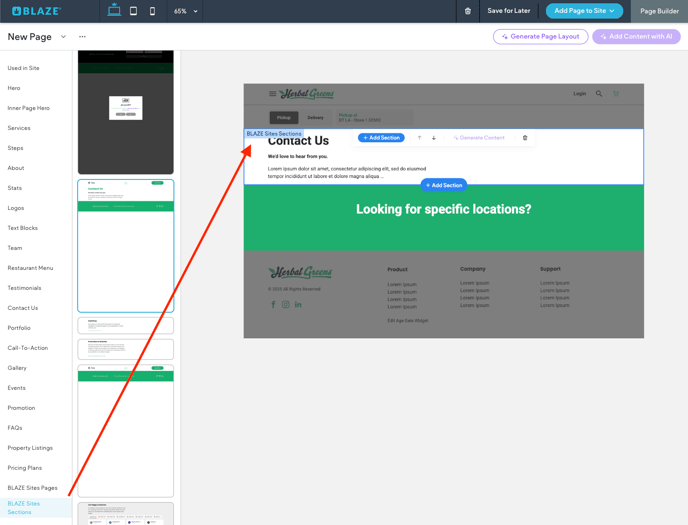Viewport: 688px width, 525px height.
Task: Click Add Section button below Contact section
Action: click(x=443, y=185)
